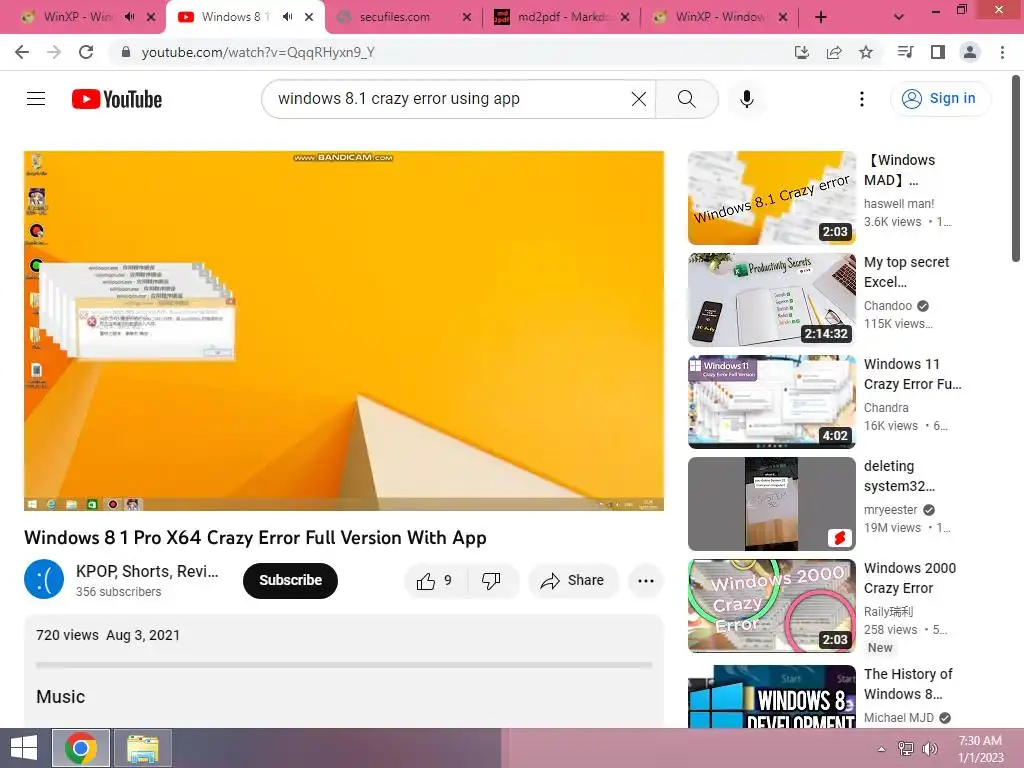
Task: Open the Chrome three-dot menu
Action: [x=1002, y=52]
